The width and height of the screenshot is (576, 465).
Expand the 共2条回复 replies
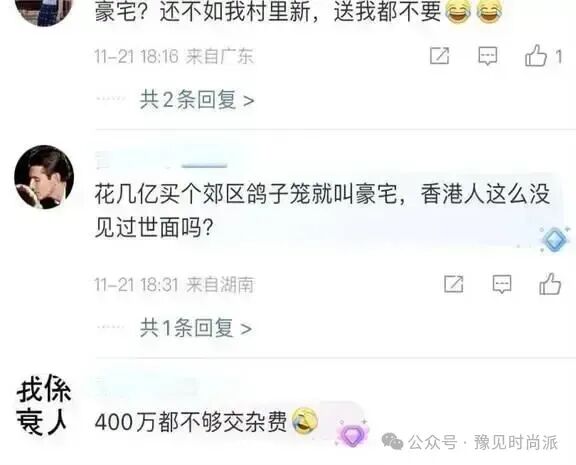pyautogui.click(x=197, y=100)
